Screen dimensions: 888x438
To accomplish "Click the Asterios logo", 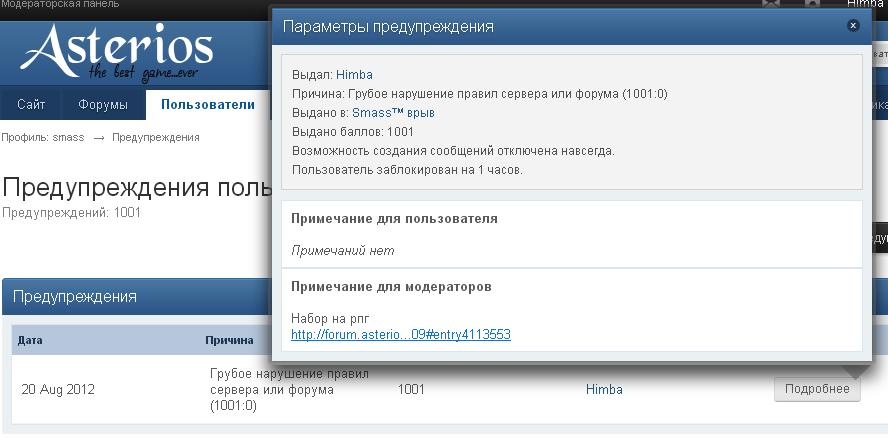I will [117, 54].
